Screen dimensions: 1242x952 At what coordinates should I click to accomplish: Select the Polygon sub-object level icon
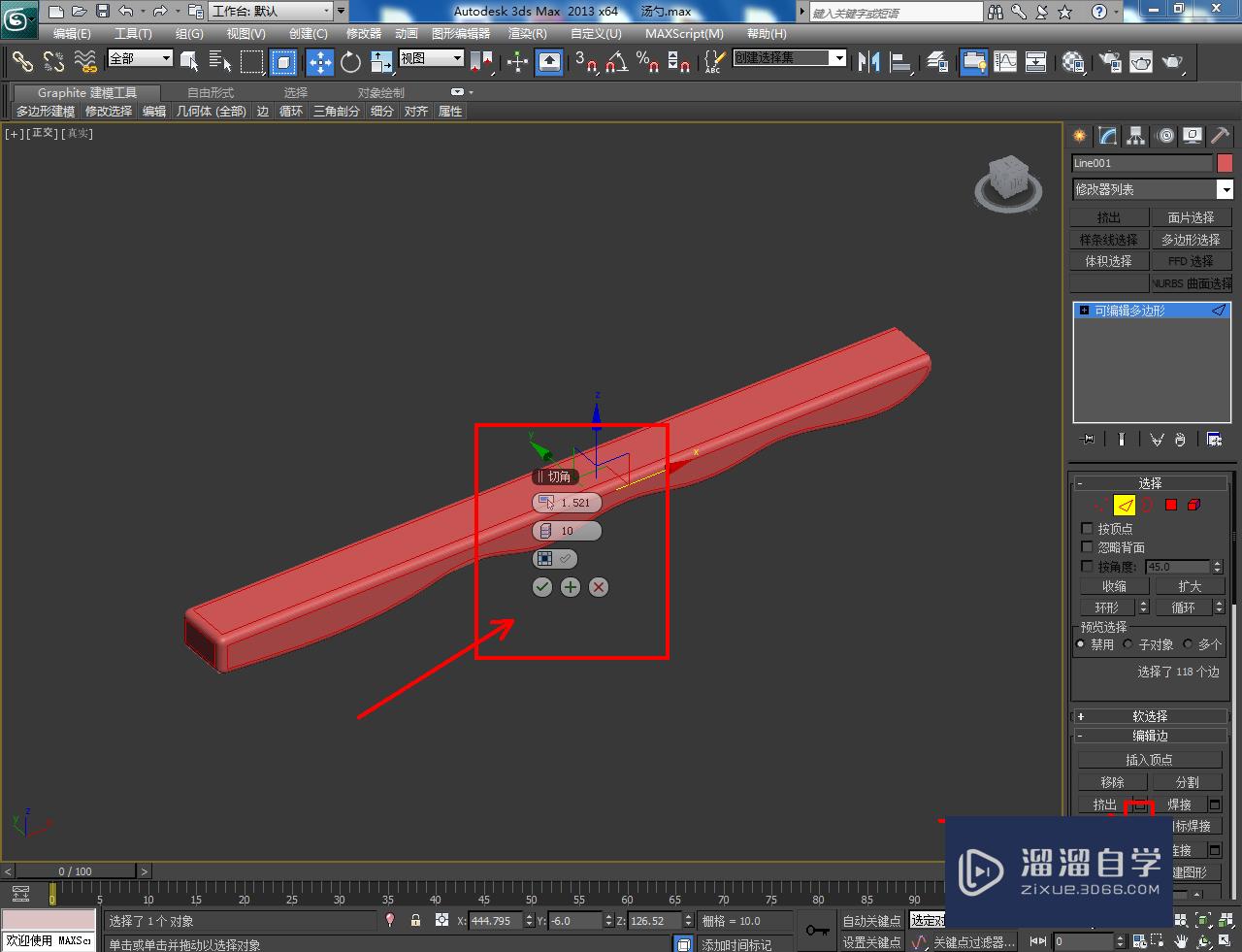(1171, 505)
